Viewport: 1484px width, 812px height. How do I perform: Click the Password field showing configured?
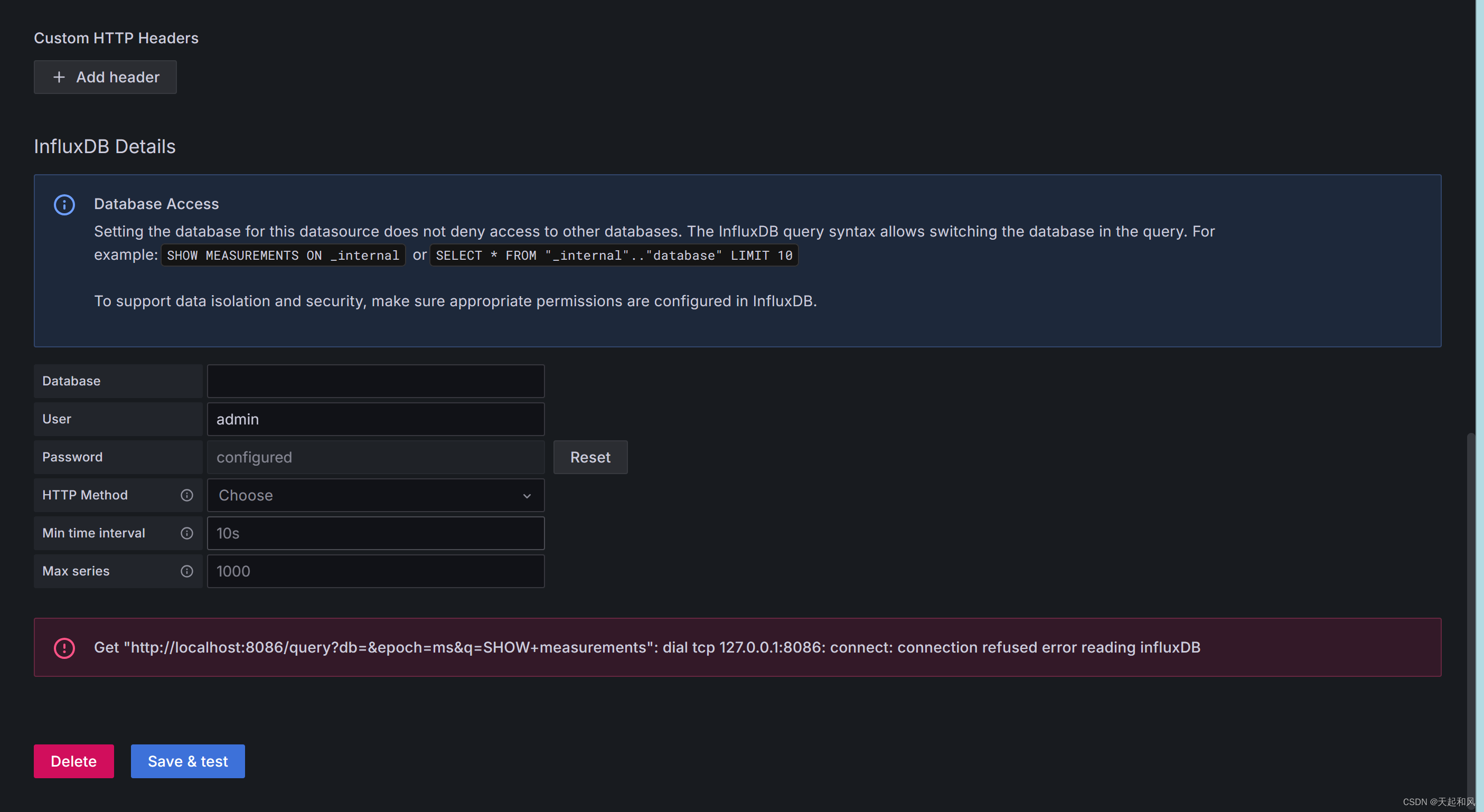375,457
